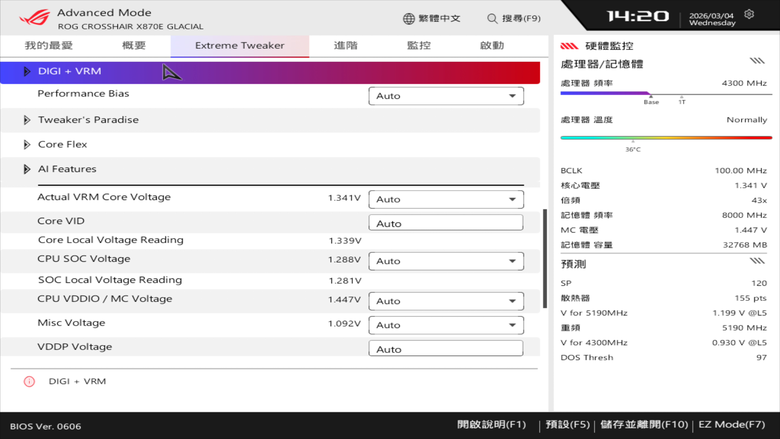Image resolution: width=780 pixels, height=439 pixels.
Task: Collapse the 處理器/記憶體 section stripes icon
Action: pos(757,61)
